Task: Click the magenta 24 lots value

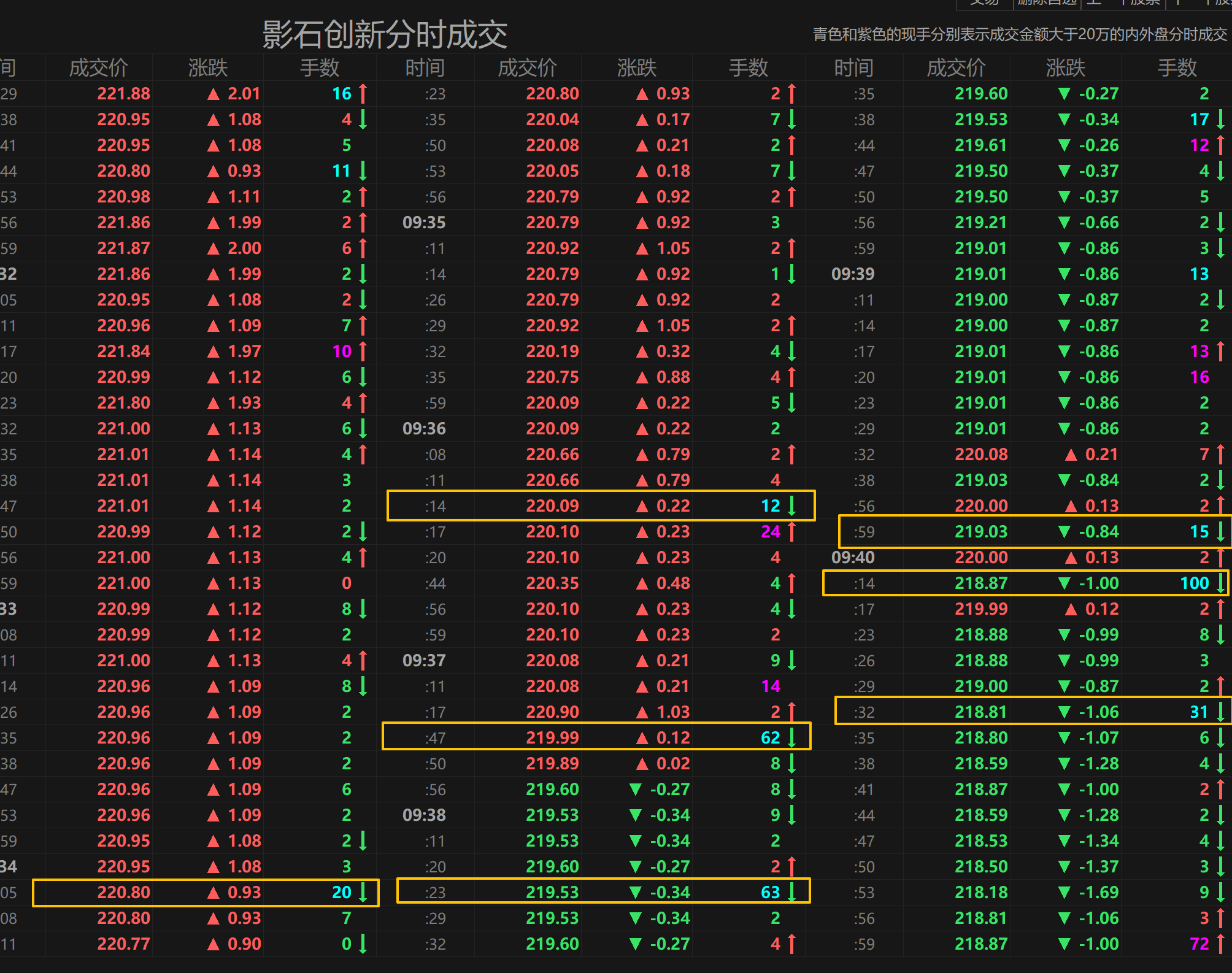Action: 771,531
